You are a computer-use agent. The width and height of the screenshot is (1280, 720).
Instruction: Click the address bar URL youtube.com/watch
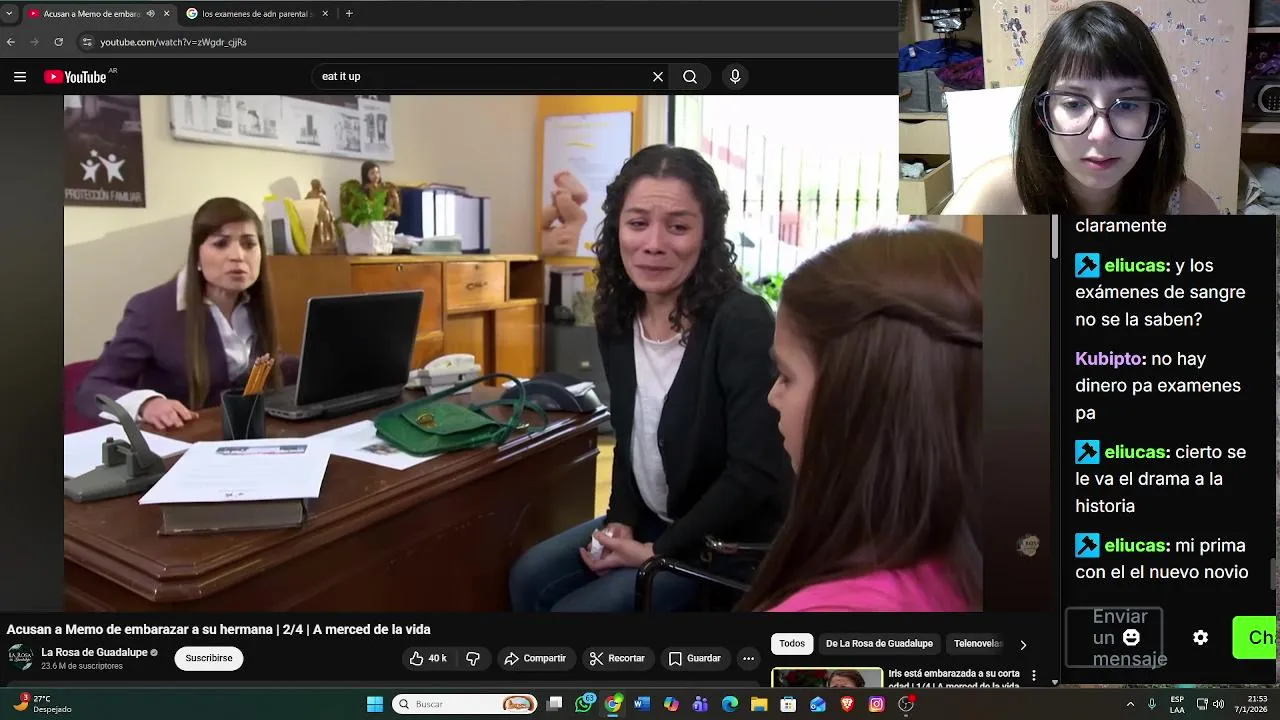173,42
